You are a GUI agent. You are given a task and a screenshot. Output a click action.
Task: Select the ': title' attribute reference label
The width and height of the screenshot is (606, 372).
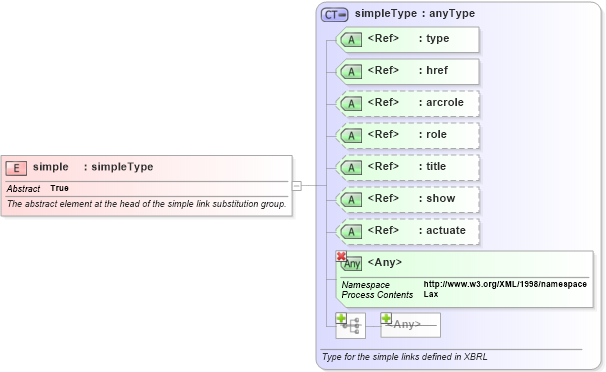tap(432, 166)
